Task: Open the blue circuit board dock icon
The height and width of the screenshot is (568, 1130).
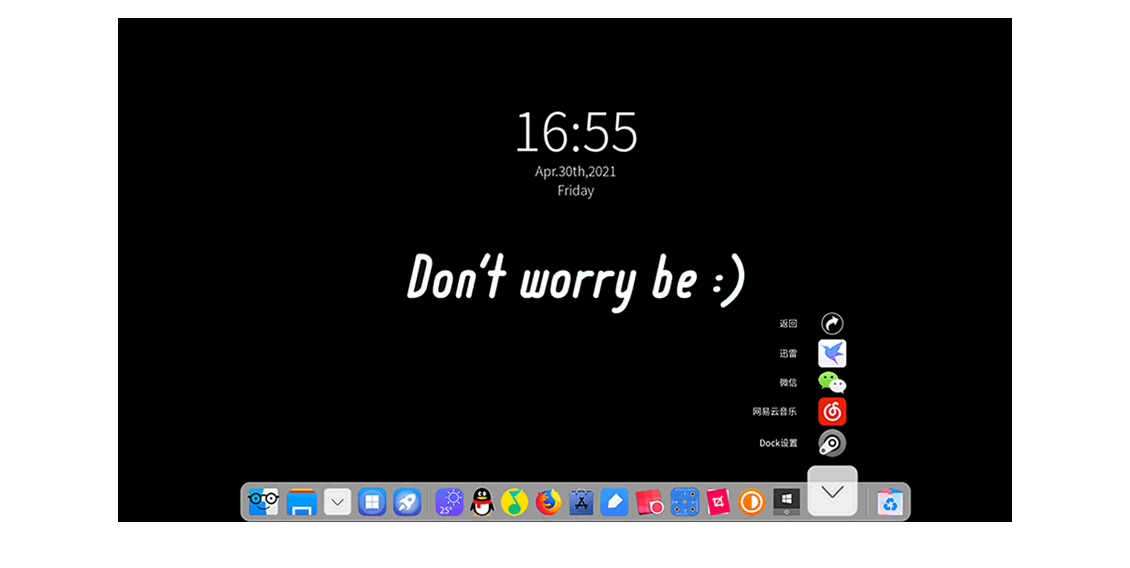Action: 685,502
